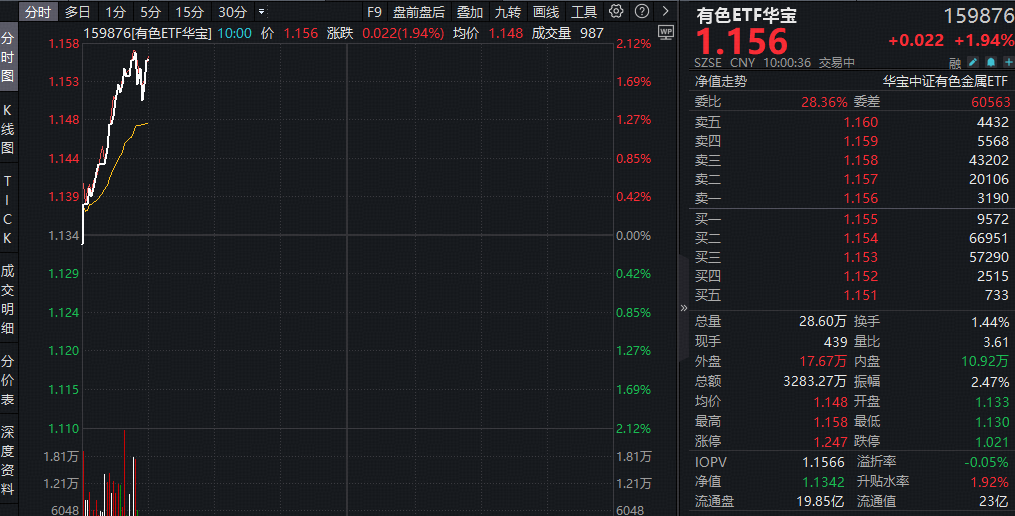Open the more time periods dropdown
This screenshot has width=1015, height=516.
pyautogui.click(x=262, y=12)
